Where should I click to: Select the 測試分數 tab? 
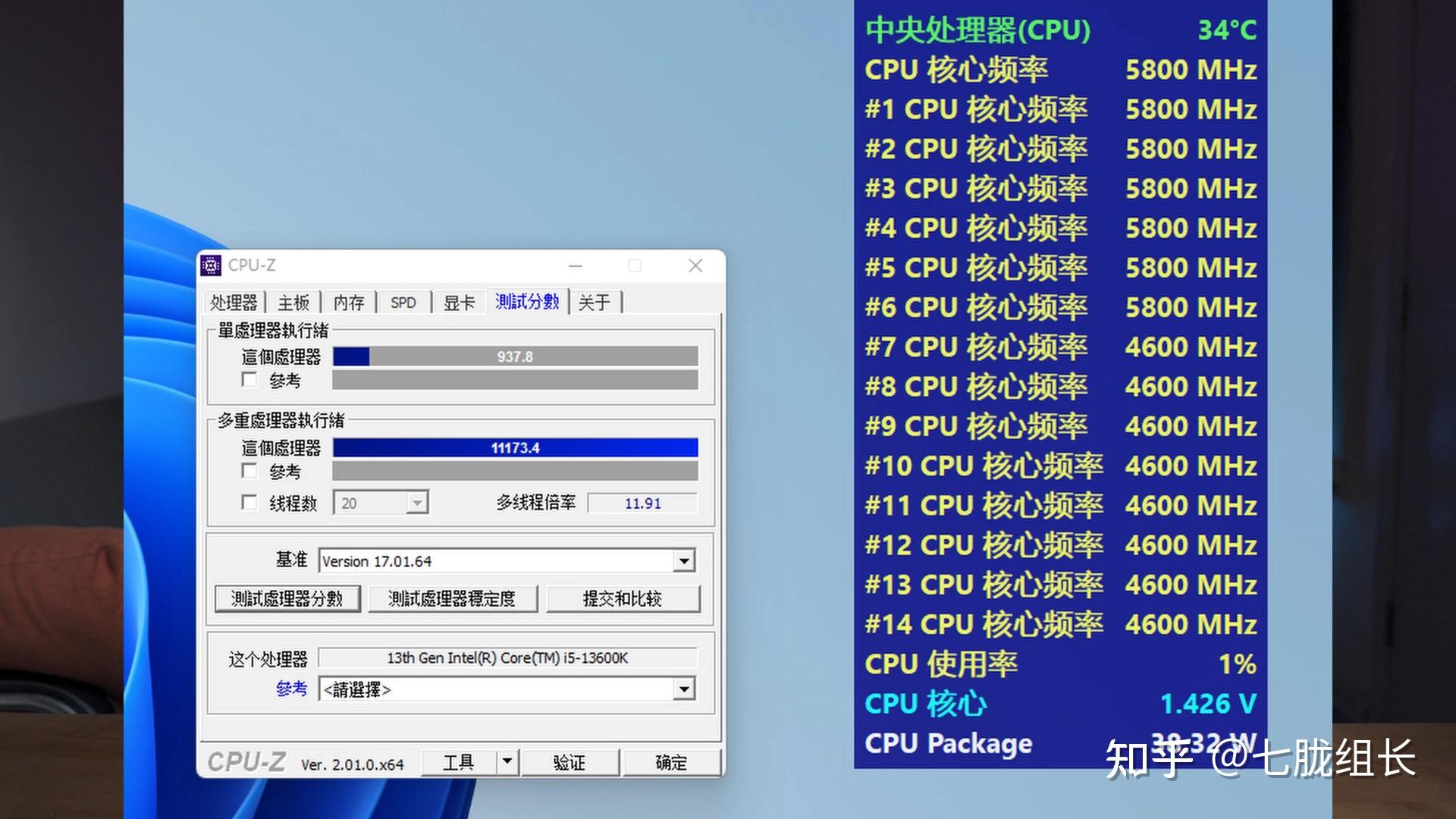[x=527, y=301]
